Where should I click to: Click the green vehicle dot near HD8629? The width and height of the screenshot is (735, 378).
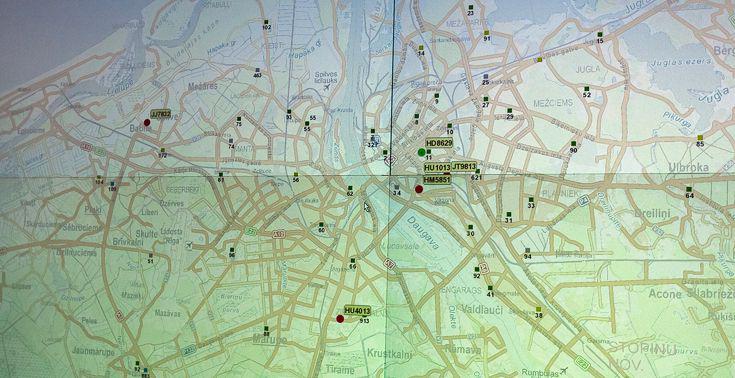(x=421, y=152)
